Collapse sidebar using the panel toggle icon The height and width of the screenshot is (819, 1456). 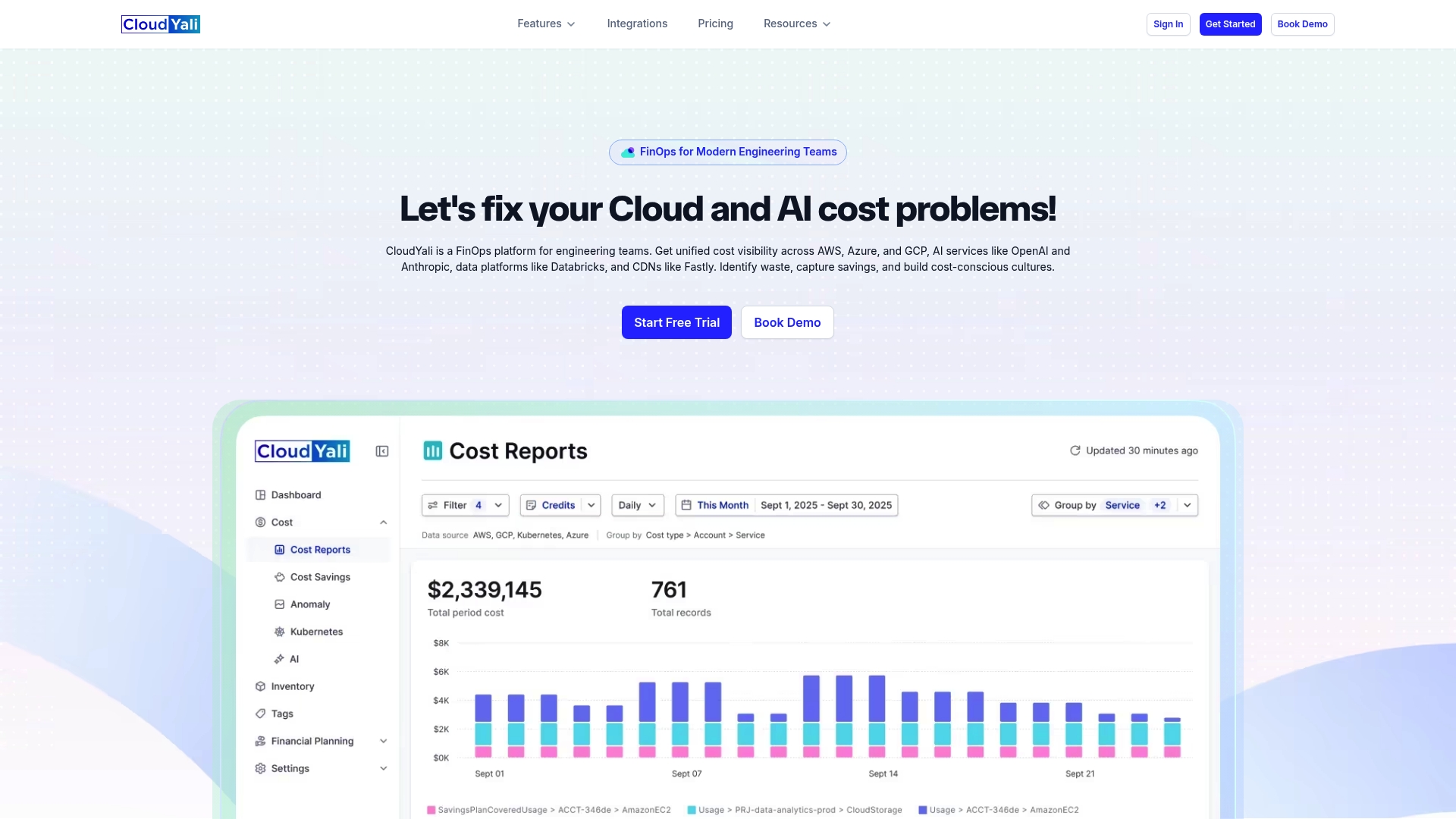[x=382, y=451]
